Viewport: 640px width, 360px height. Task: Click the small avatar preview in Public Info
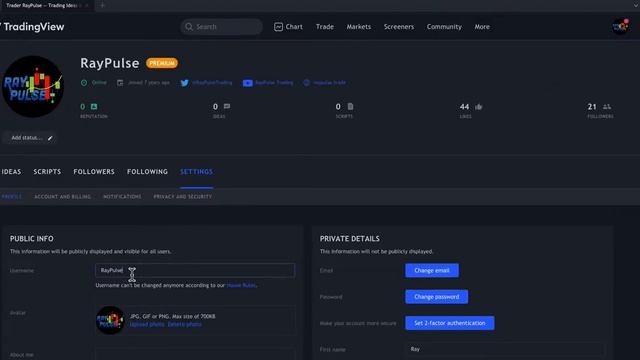(110, 320)
